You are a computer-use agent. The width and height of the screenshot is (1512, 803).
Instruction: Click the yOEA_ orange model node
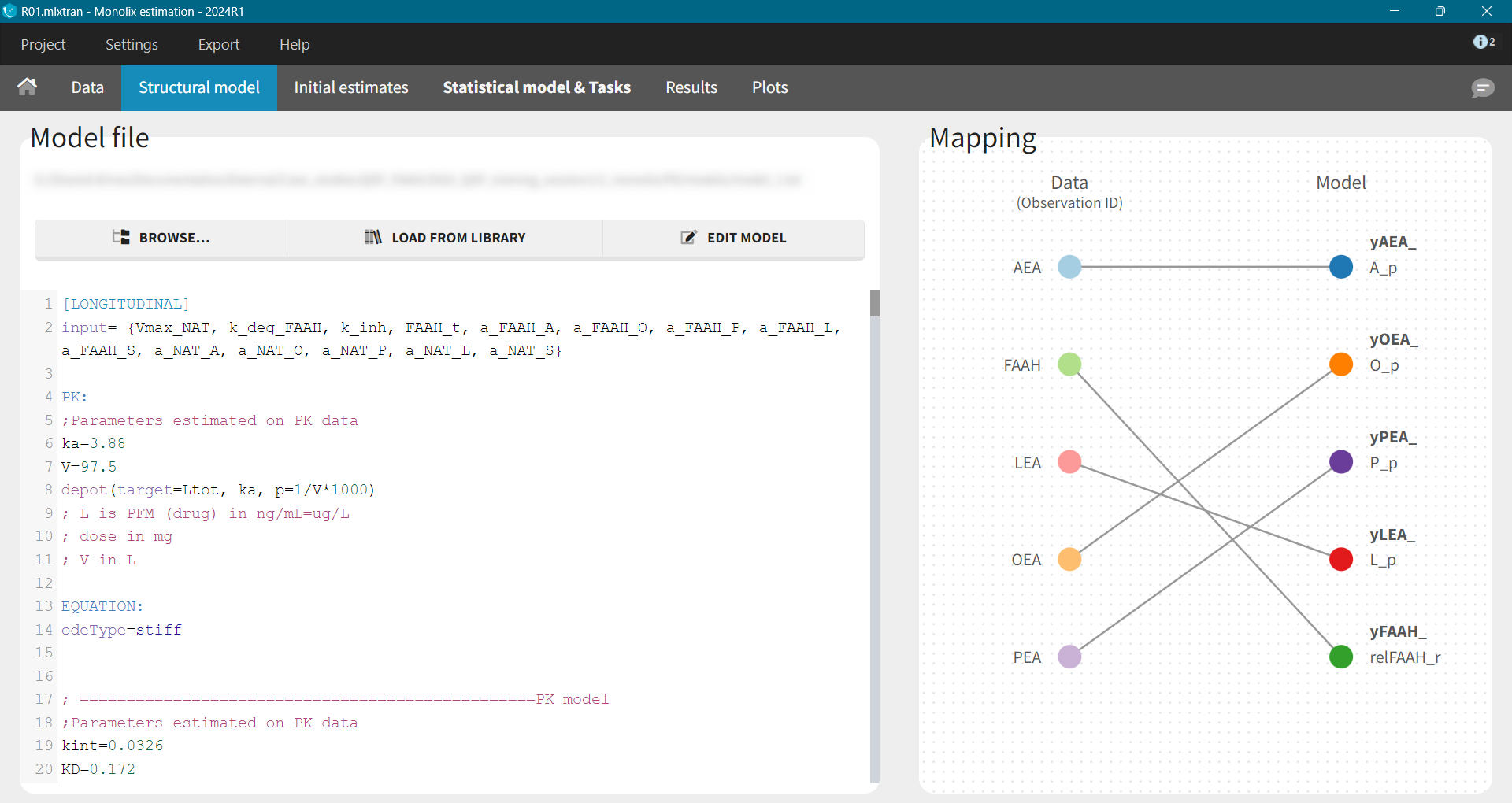[x=1340, y=364]
